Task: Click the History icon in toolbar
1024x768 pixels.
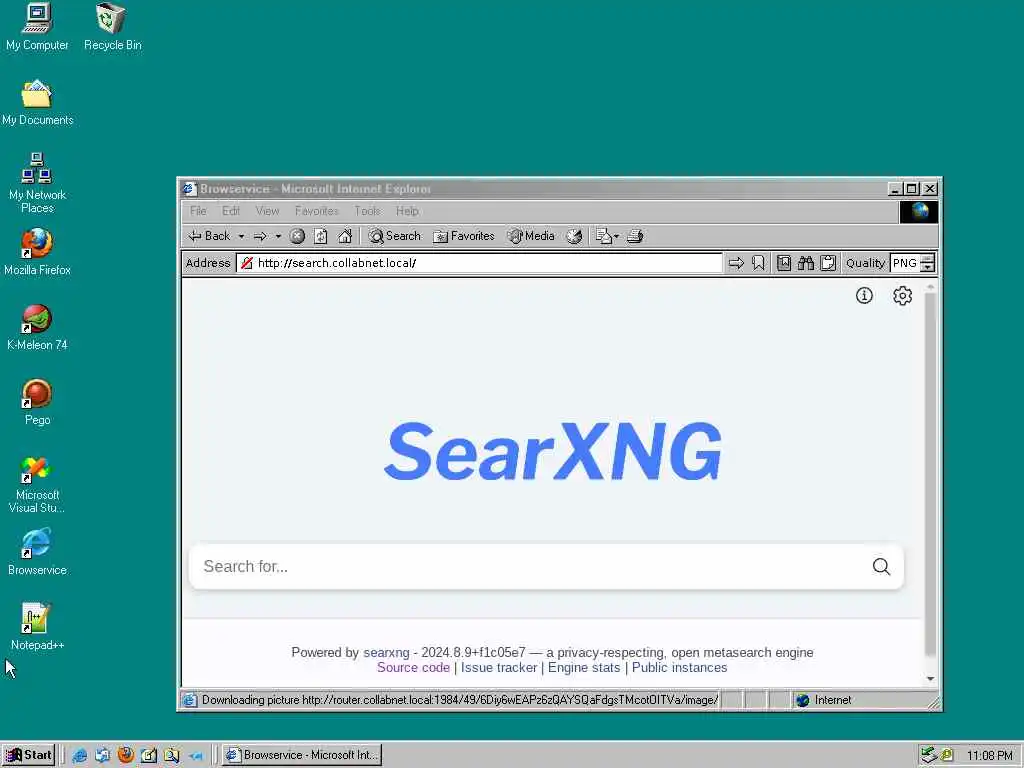Action: tap(574, 236)
